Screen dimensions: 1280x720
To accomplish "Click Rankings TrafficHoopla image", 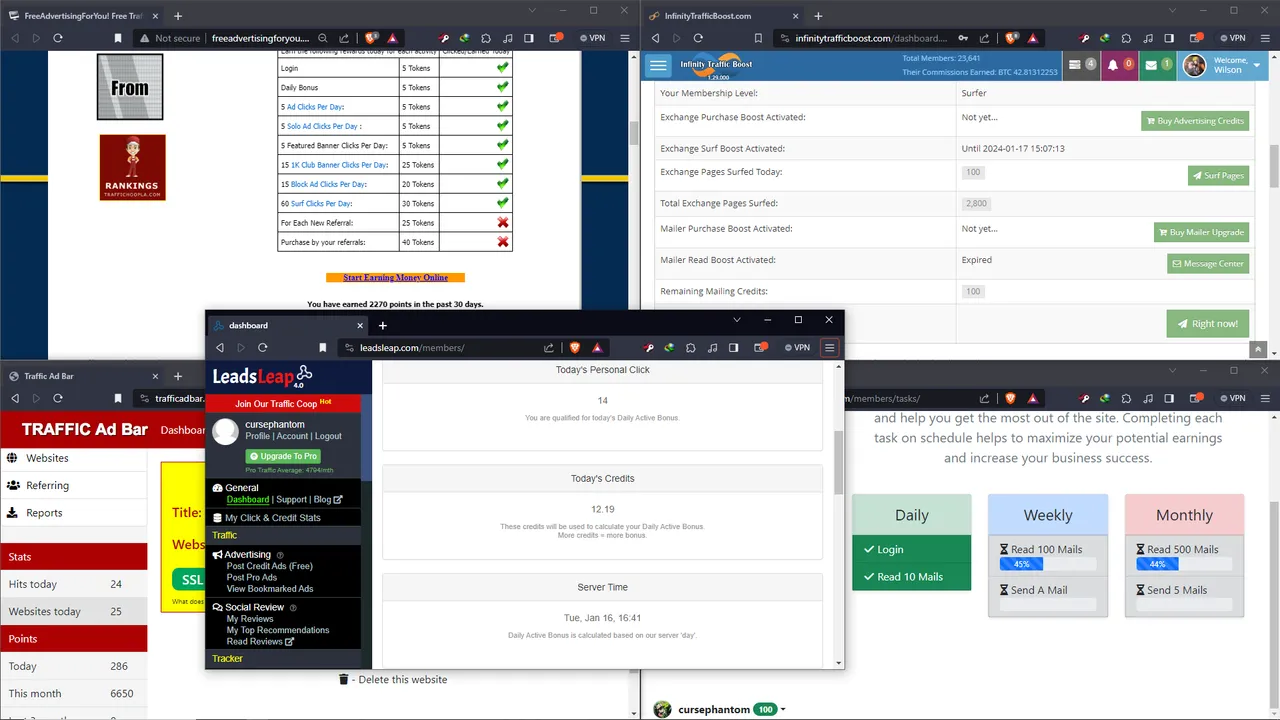I will click(132, 167).
